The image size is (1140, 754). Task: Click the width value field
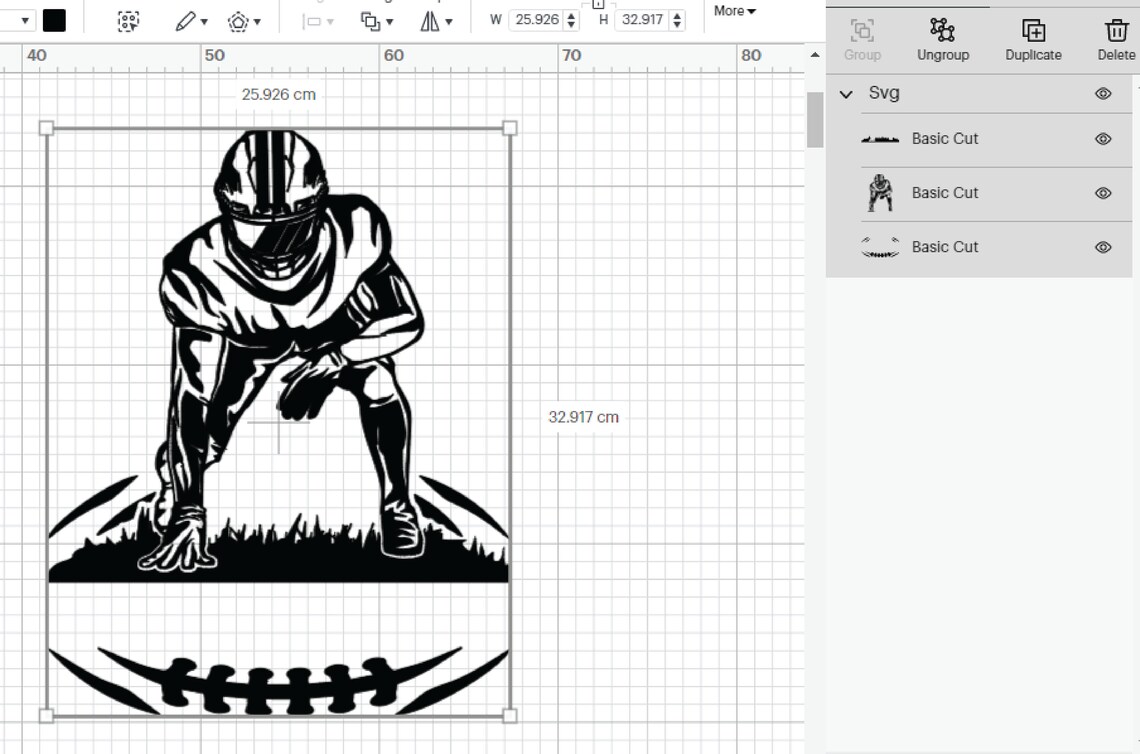pyautogui.click(x=537, y=20)
